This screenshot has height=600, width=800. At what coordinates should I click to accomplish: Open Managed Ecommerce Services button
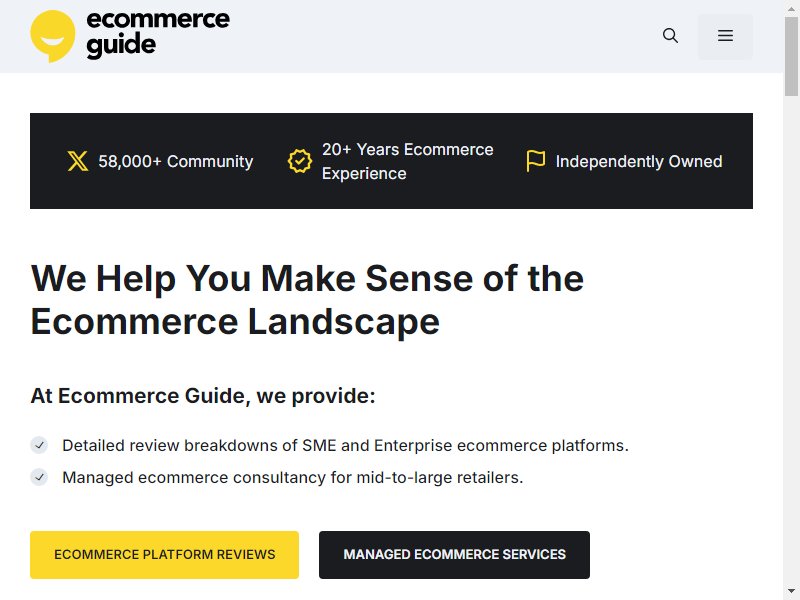[454, 555]
